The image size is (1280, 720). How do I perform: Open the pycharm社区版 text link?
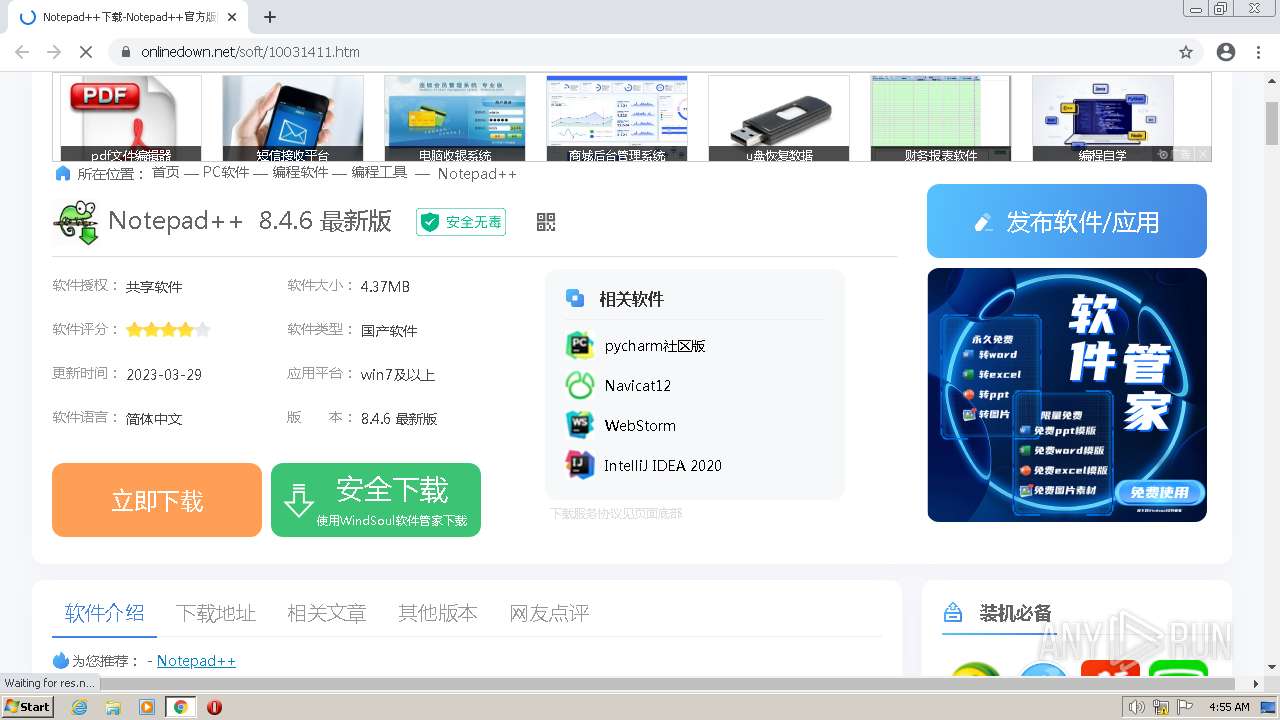point(655,346)
